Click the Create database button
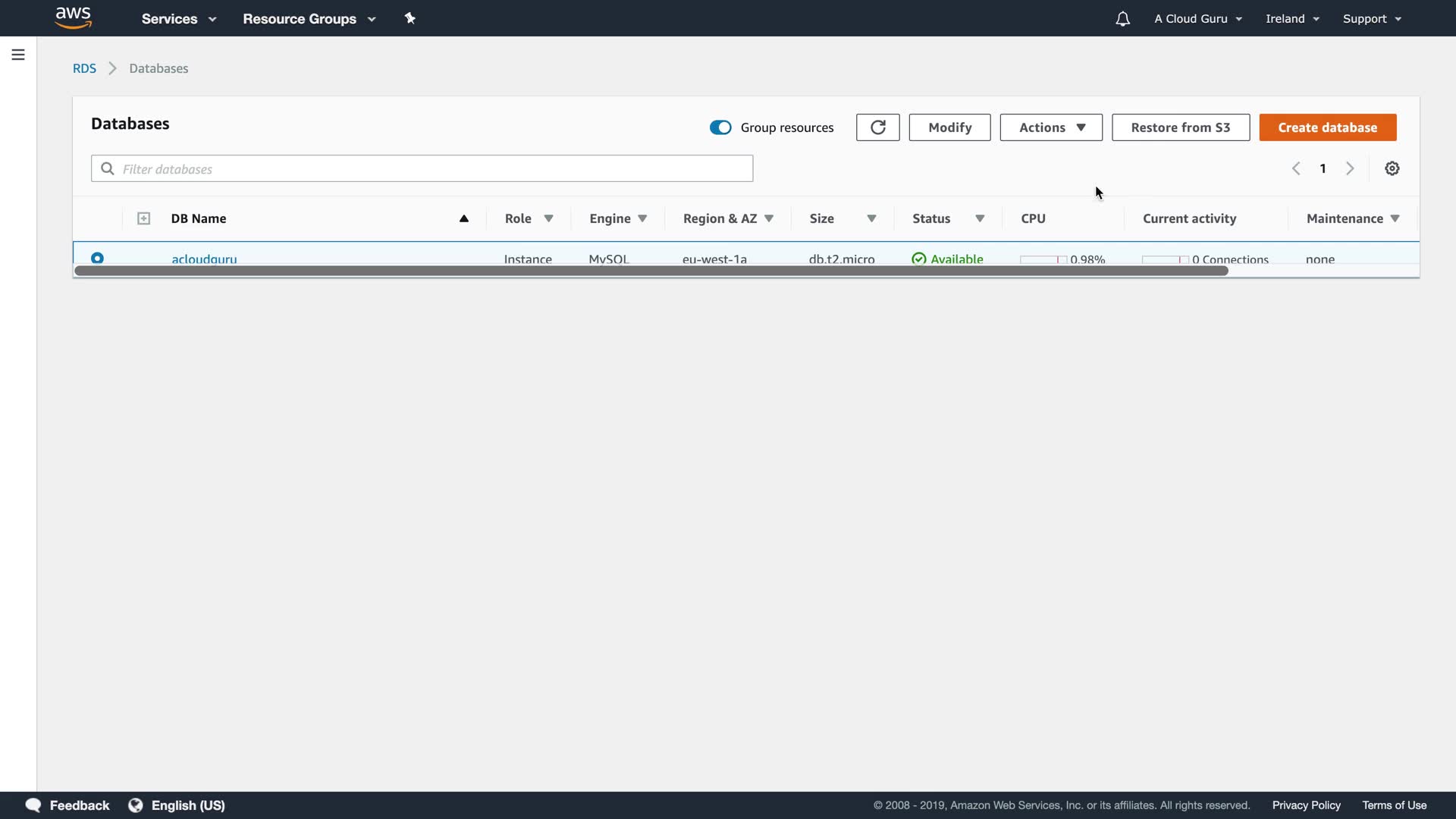The width and height of the screenshot is (1456, 819). [x=1327, y=127]
